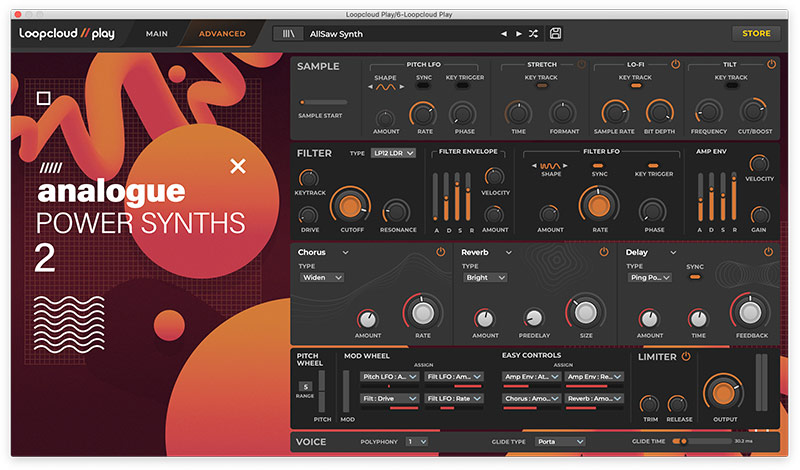Adjust Filter Envelope Sustain slider
Screen dimensions: 800x470
click(457, 196)
